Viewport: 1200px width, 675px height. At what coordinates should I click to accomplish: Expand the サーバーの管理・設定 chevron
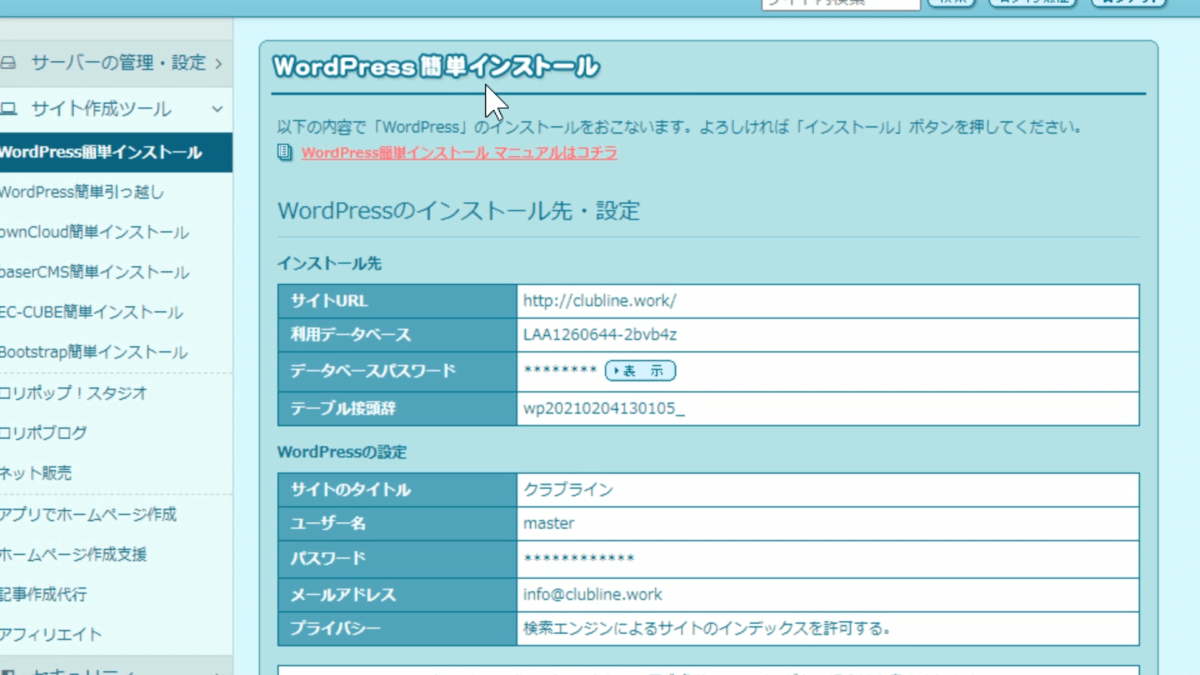218,63
